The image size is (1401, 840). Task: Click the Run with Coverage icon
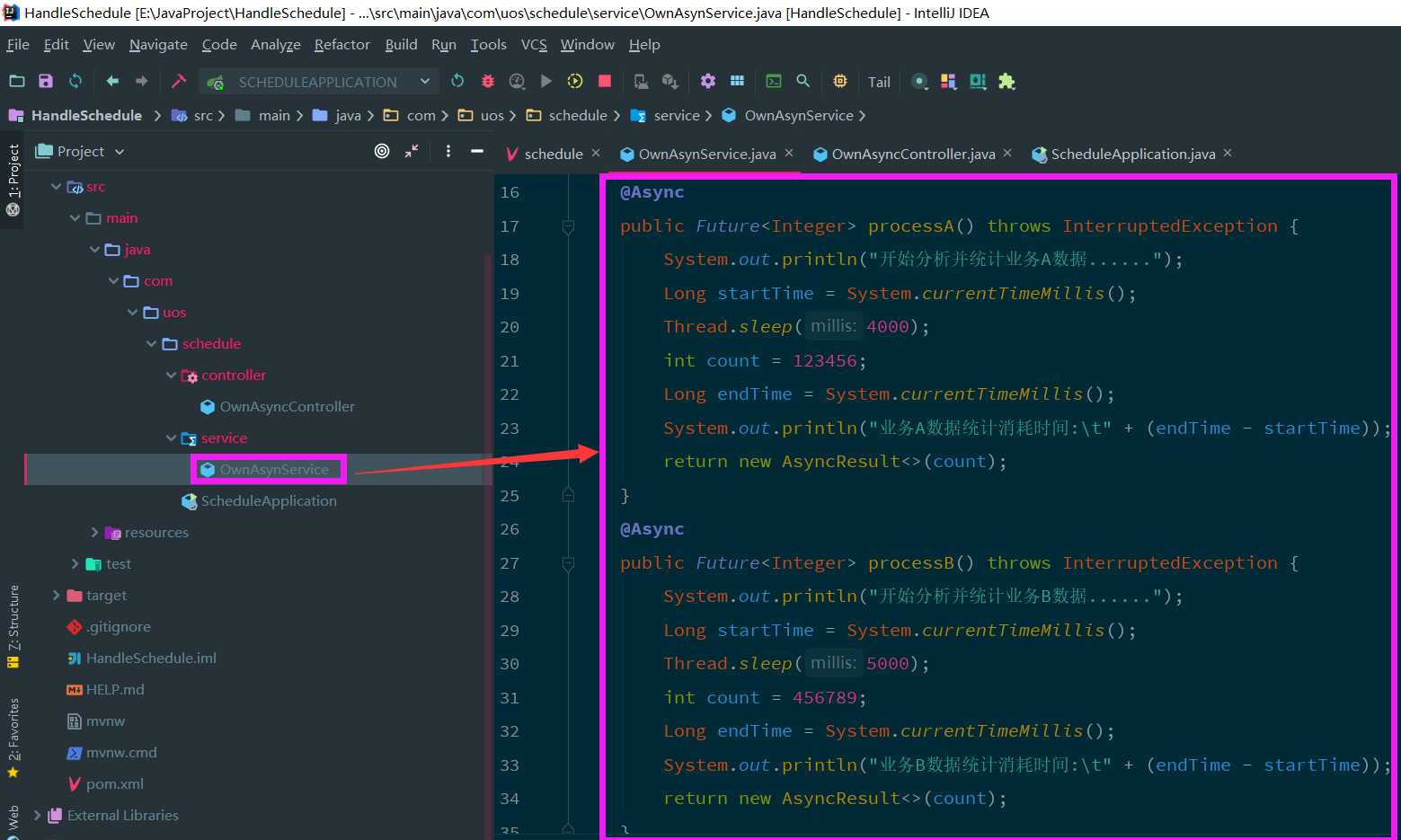tap(517, 81)
